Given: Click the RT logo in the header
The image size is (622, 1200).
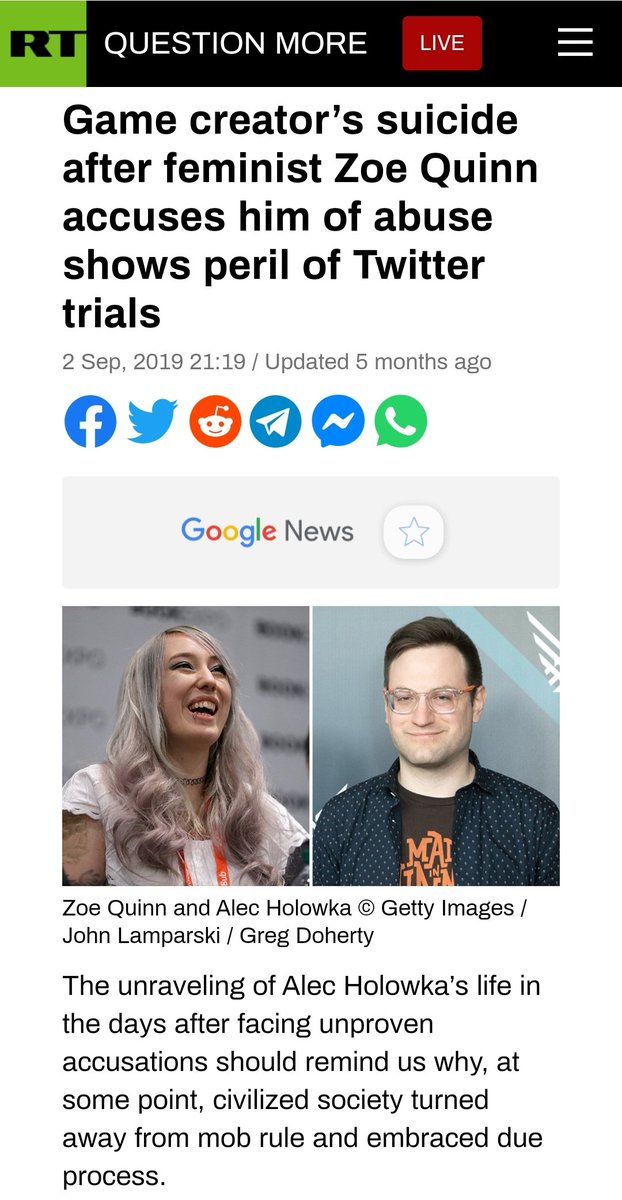Looking at the screenshot, I should 43,43.
